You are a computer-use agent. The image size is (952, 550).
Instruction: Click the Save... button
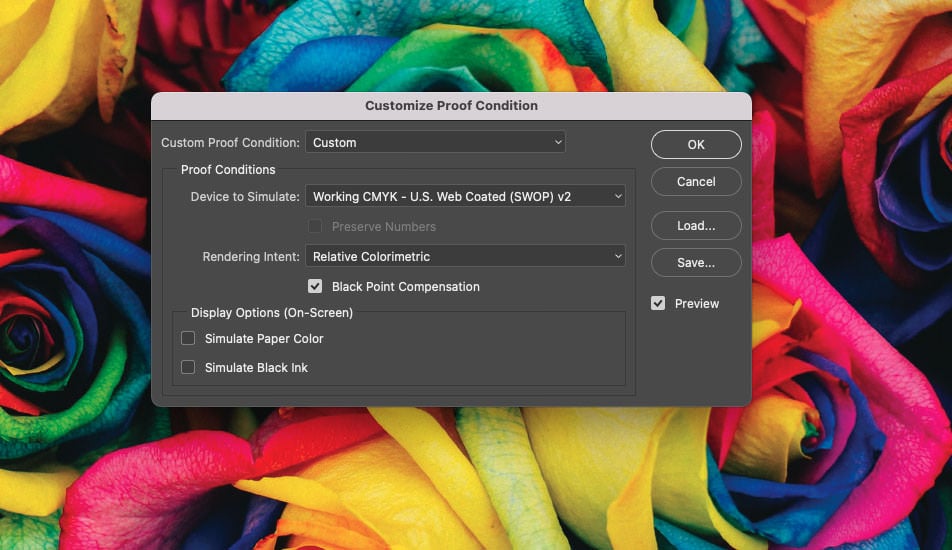696,263
